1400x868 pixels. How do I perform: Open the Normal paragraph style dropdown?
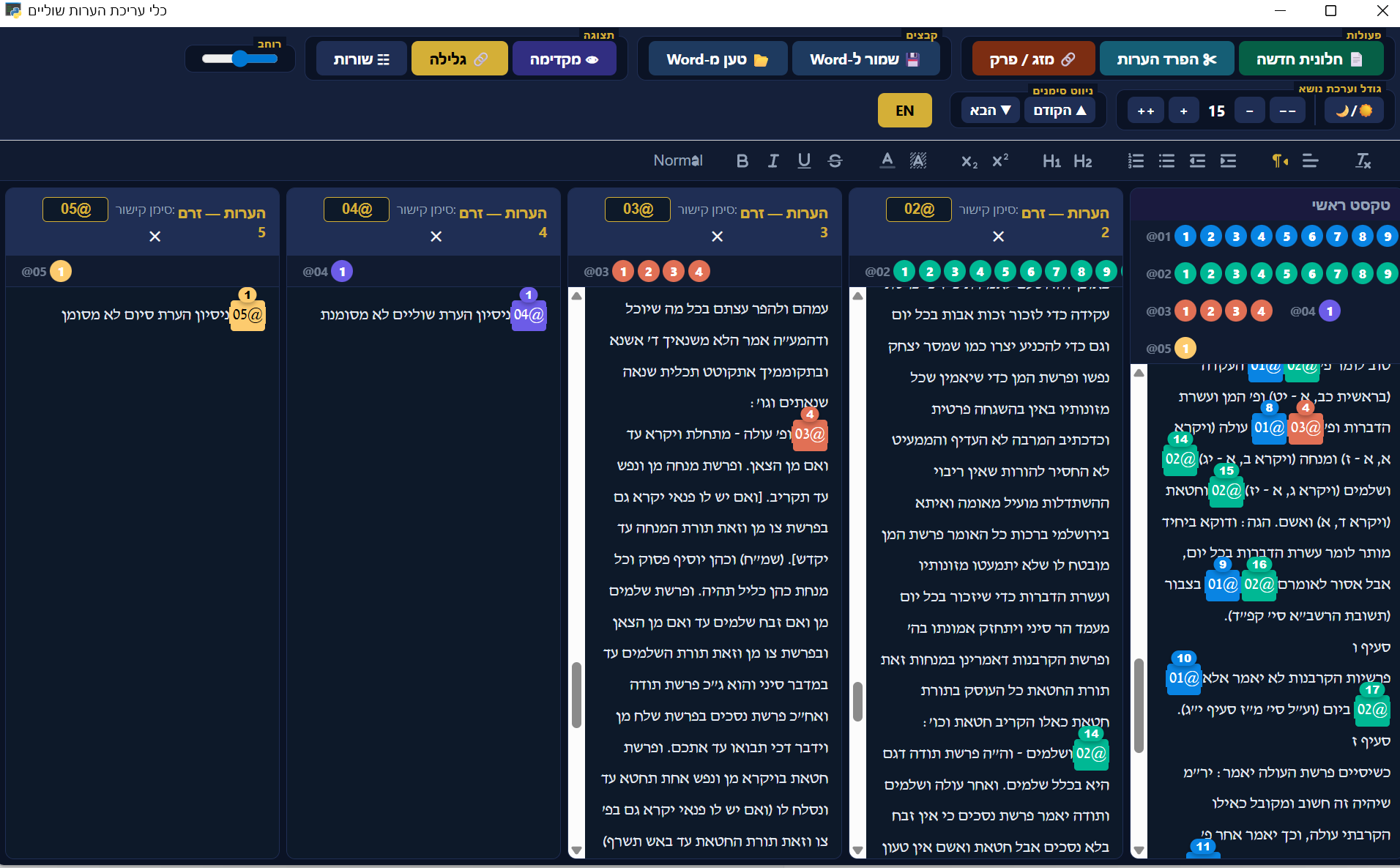pyautogui.click(x=678, y=161)
